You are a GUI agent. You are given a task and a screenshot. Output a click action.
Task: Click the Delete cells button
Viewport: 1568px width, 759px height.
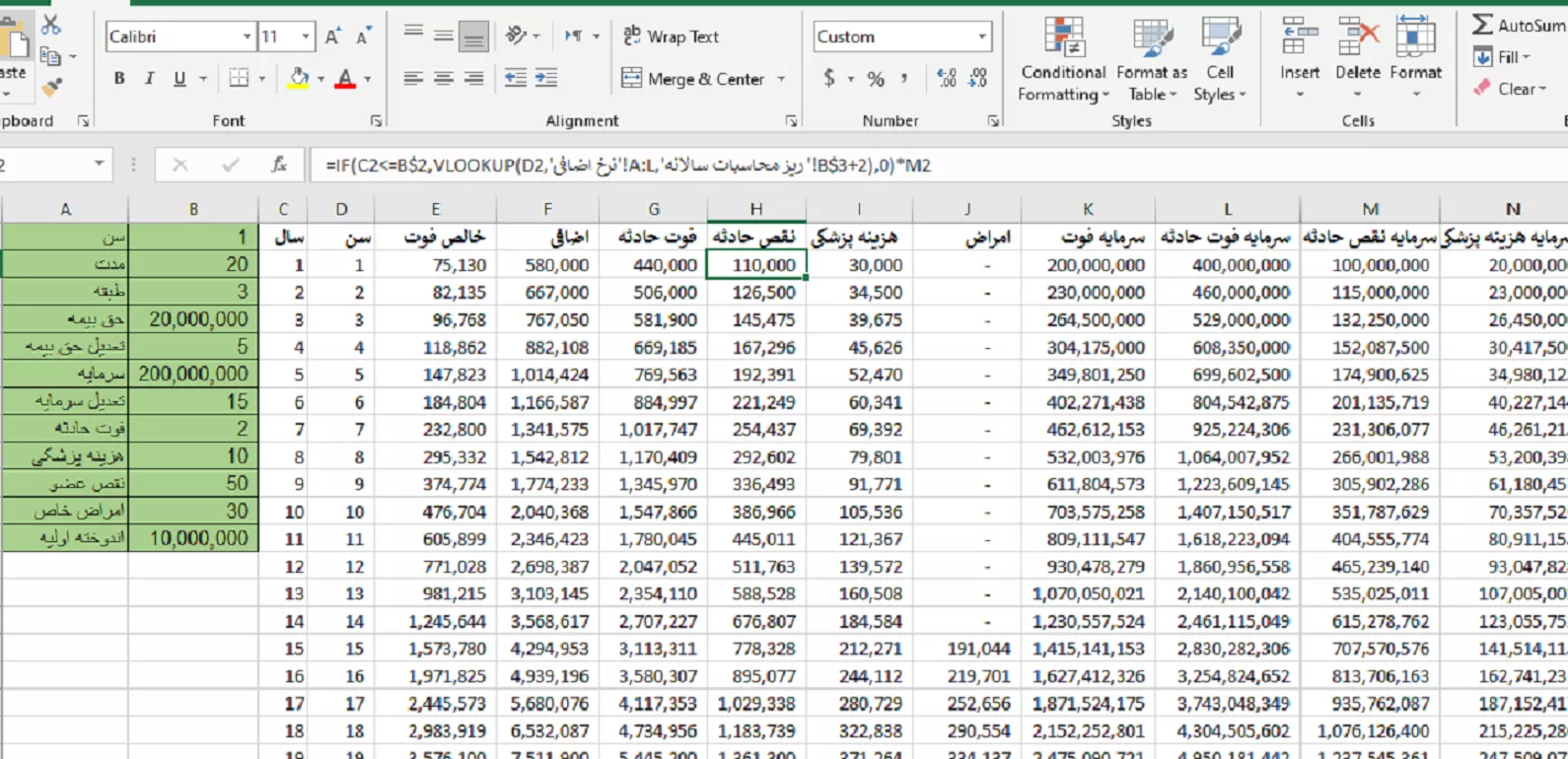click(1358, 59)
